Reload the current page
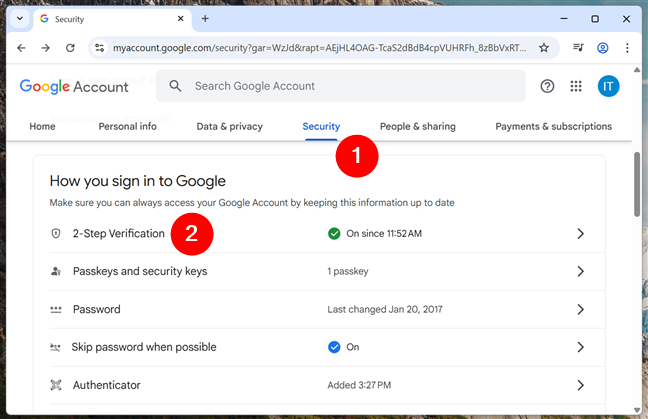 point(70,48)
